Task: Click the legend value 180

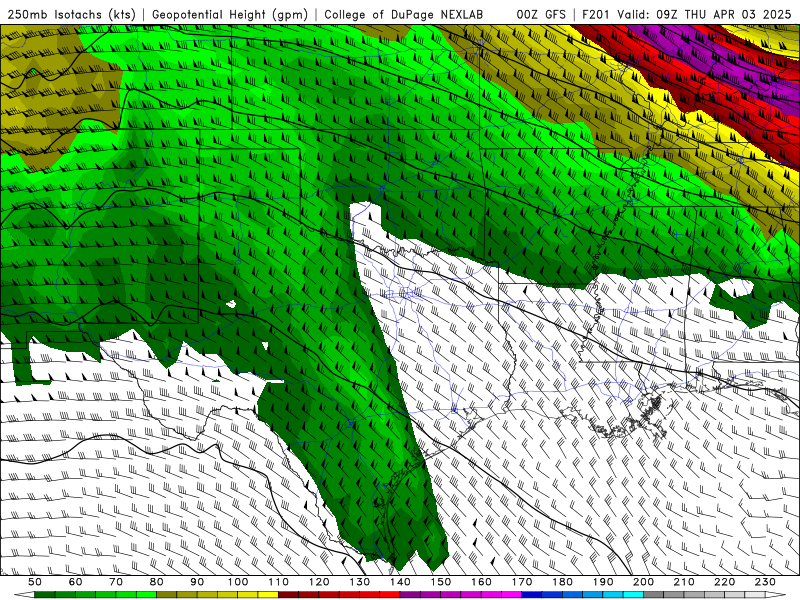Action: click(x=562, y=582)
